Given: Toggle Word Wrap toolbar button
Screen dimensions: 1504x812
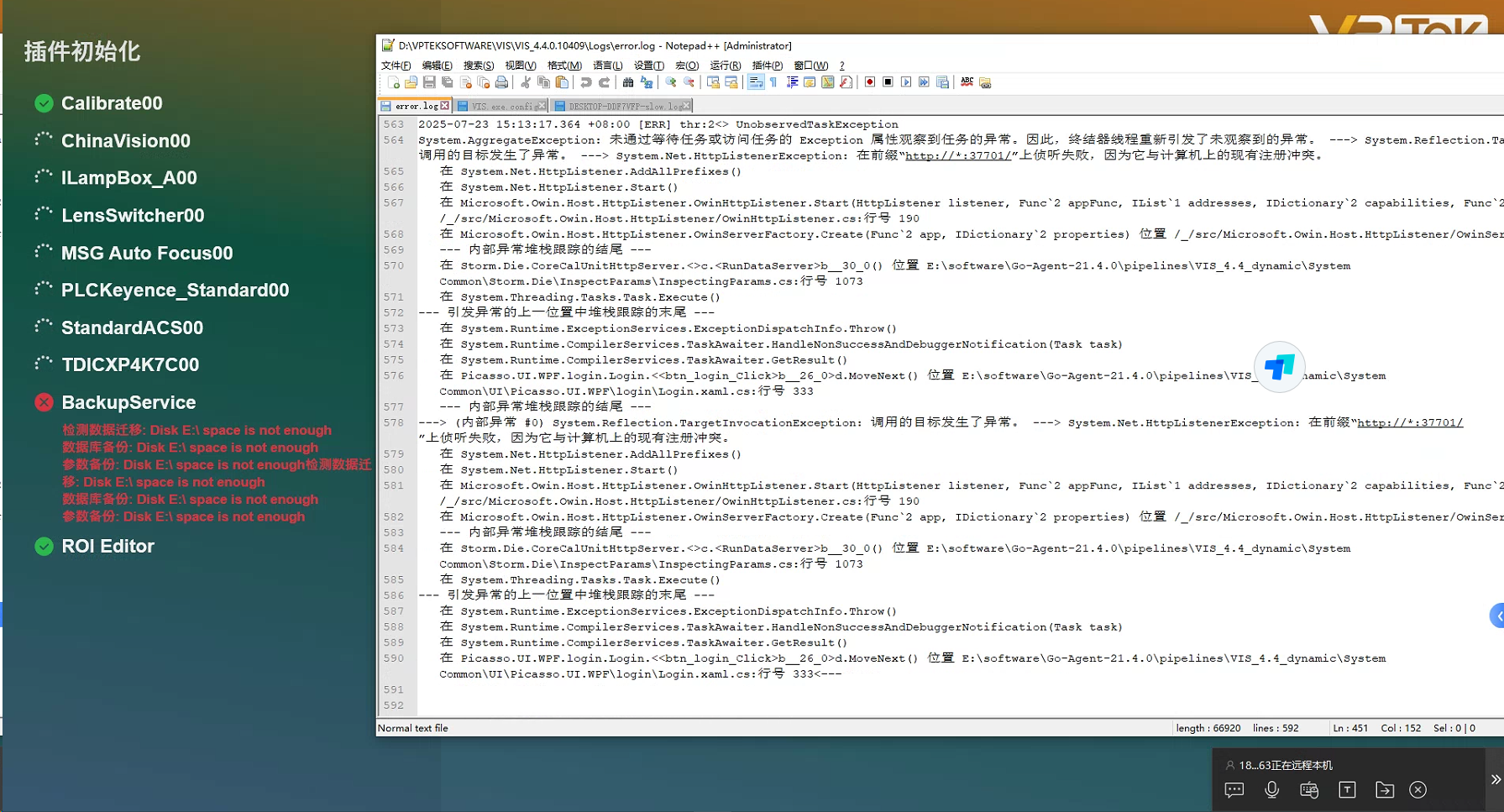Looking at the screenshot, I should coord(755,82).
